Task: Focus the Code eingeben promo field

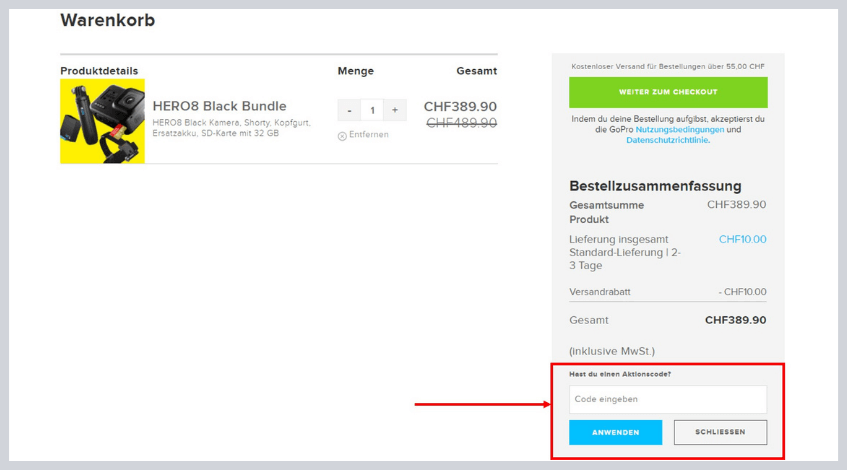Action: [x=668, y=399]
